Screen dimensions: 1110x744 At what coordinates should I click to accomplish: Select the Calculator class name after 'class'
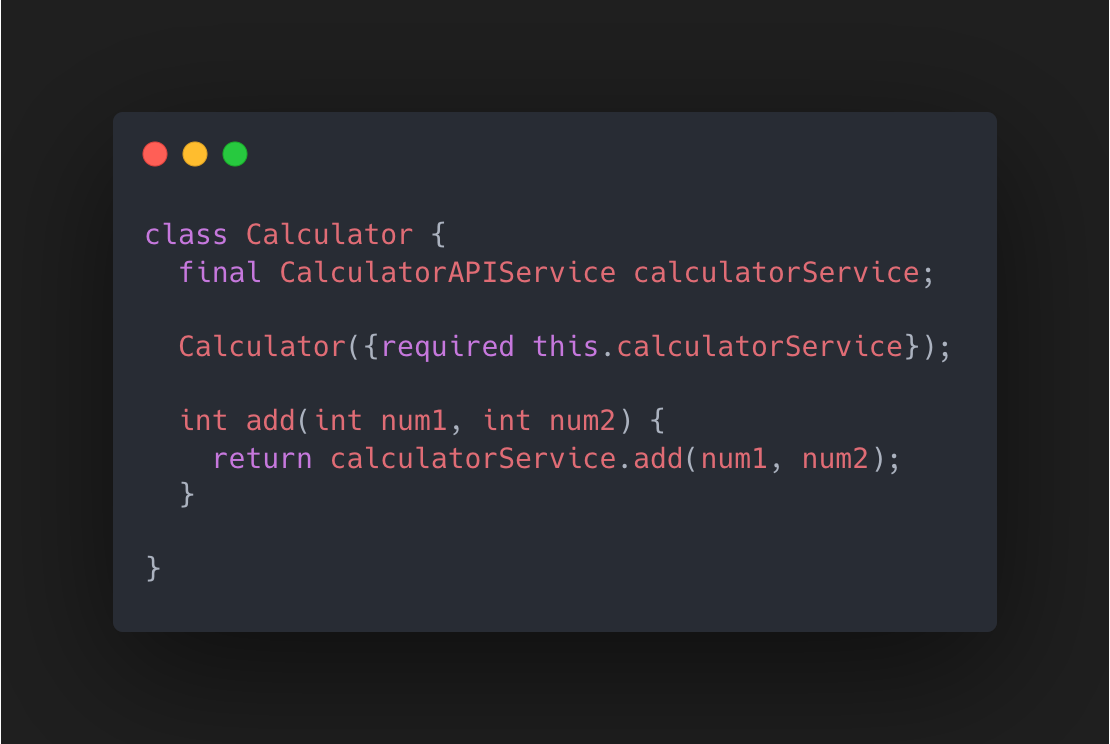pyautogui.click(x=330, y=235)
